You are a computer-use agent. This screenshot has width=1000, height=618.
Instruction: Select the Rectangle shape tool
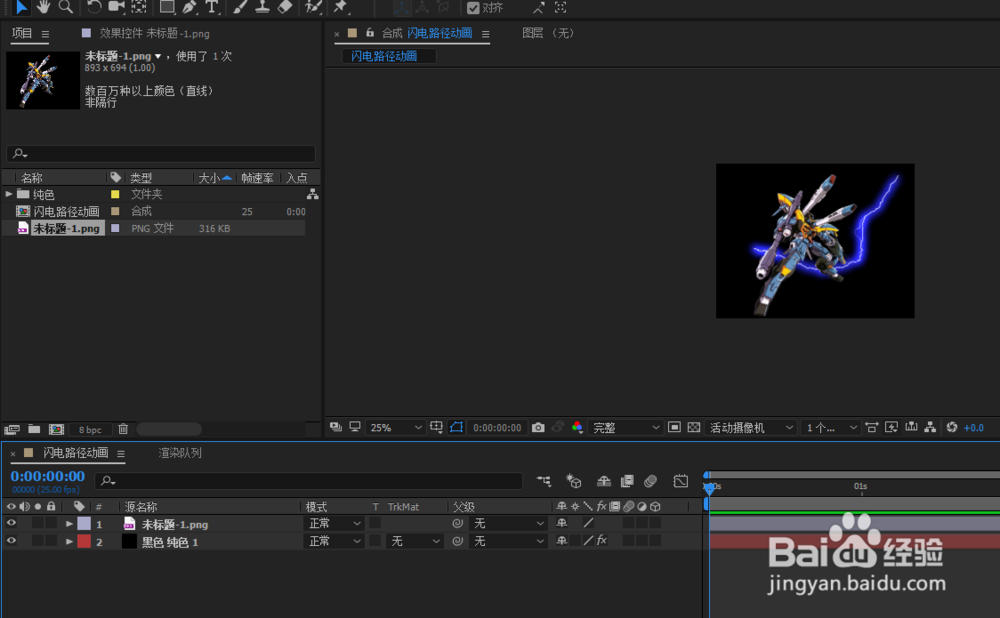click(167, 7)
